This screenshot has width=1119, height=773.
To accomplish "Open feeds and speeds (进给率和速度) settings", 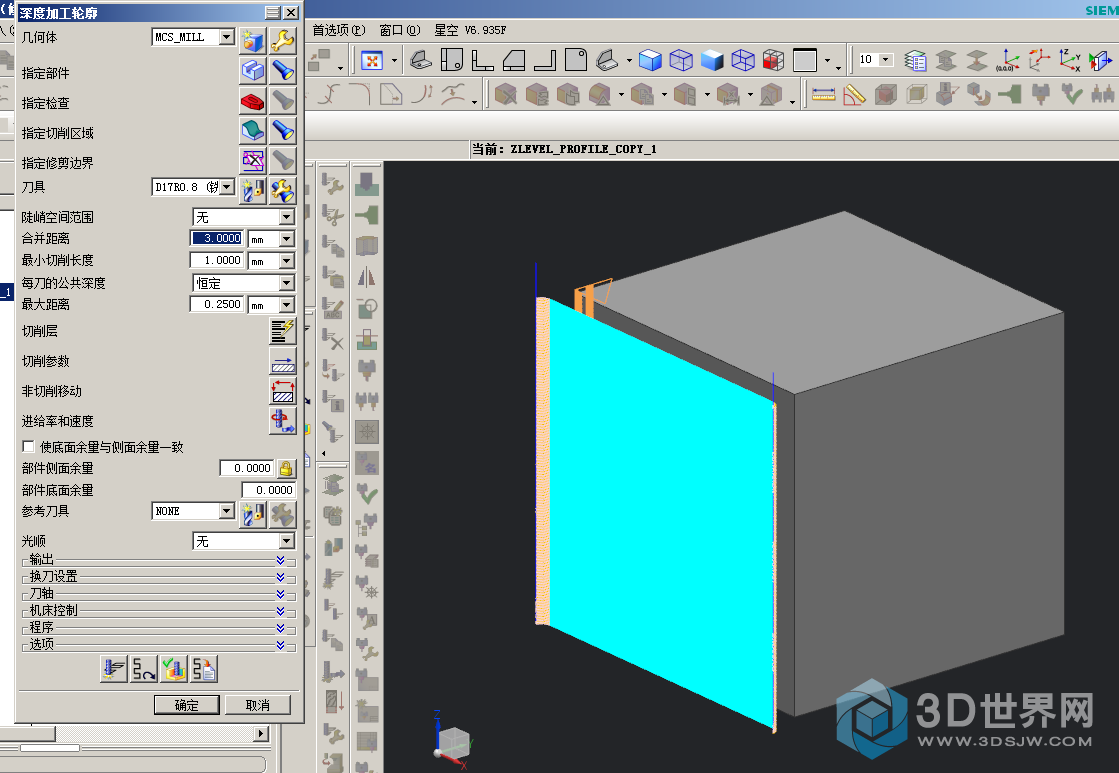I will click(x=283, y=421).
